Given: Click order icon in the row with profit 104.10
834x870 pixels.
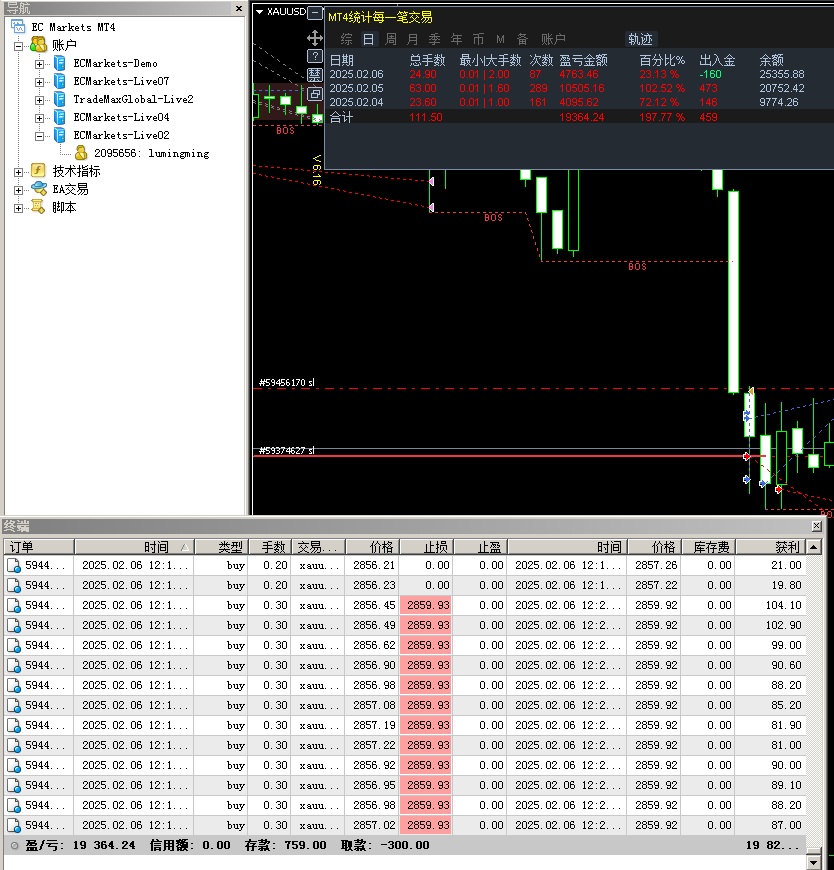Looking at the screenshot, I should coord(14,605).
